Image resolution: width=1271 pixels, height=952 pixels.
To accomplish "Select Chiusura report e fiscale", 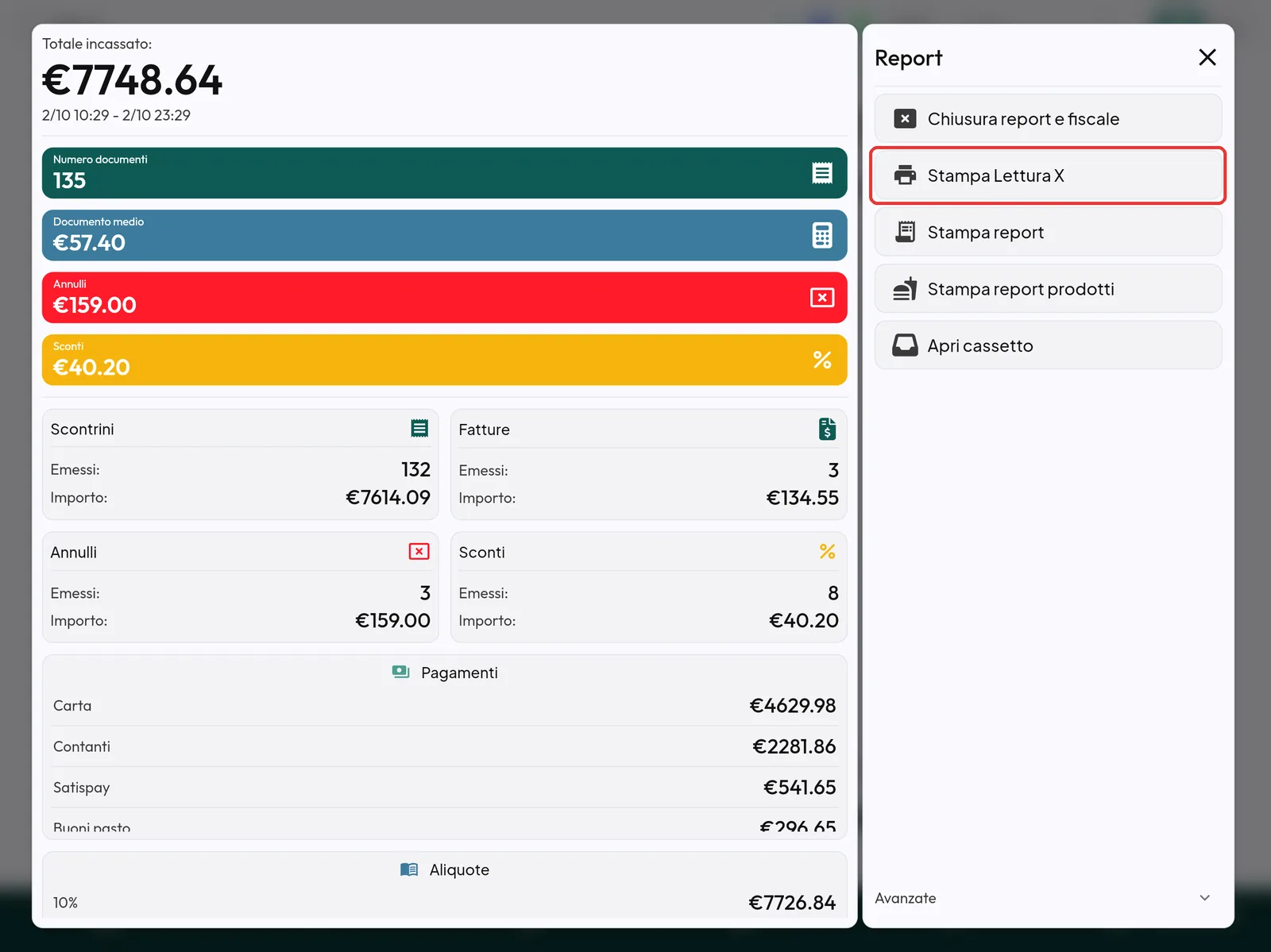I will (x=1048, y=118).
